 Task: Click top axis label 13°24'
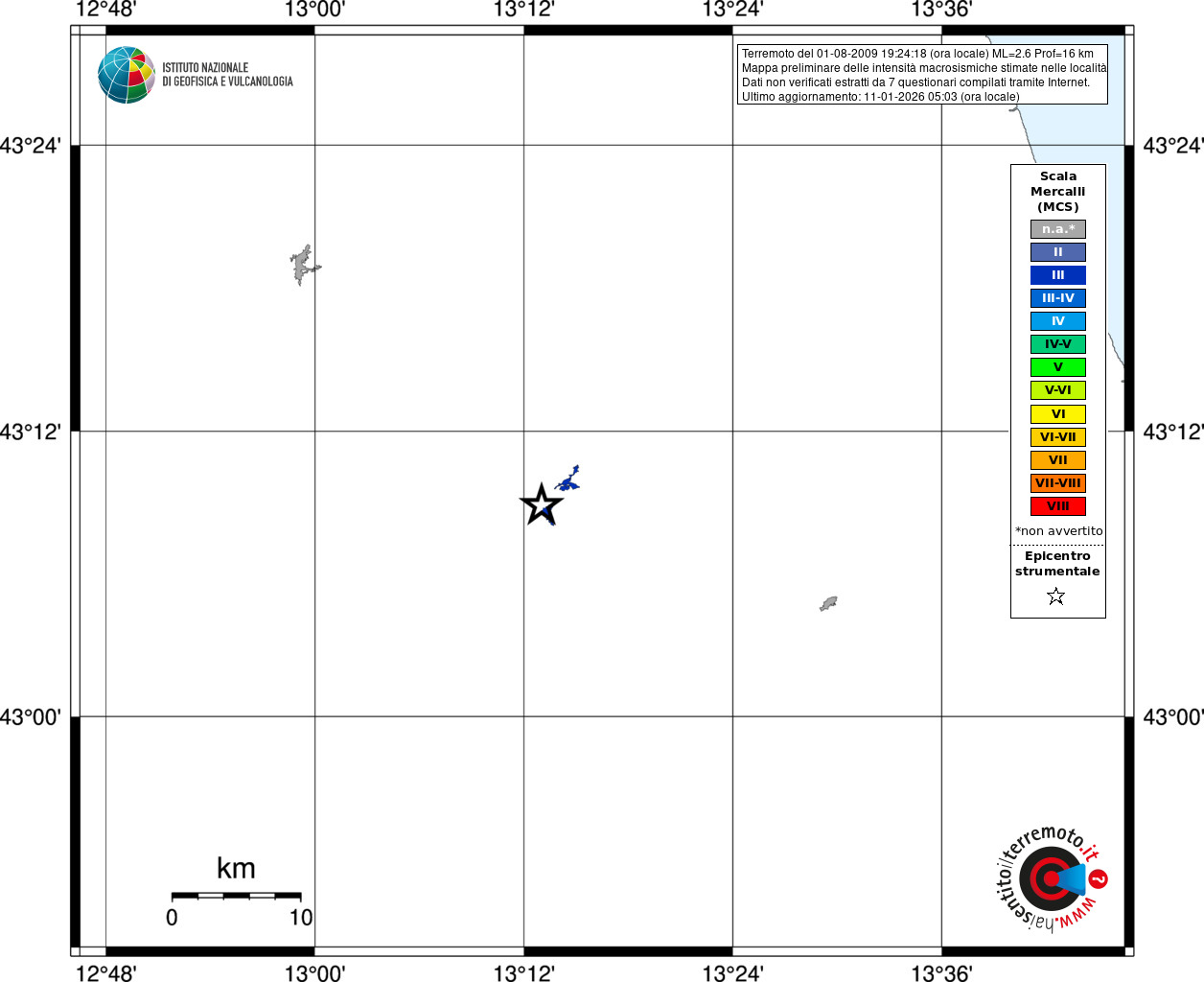[732, 10]
